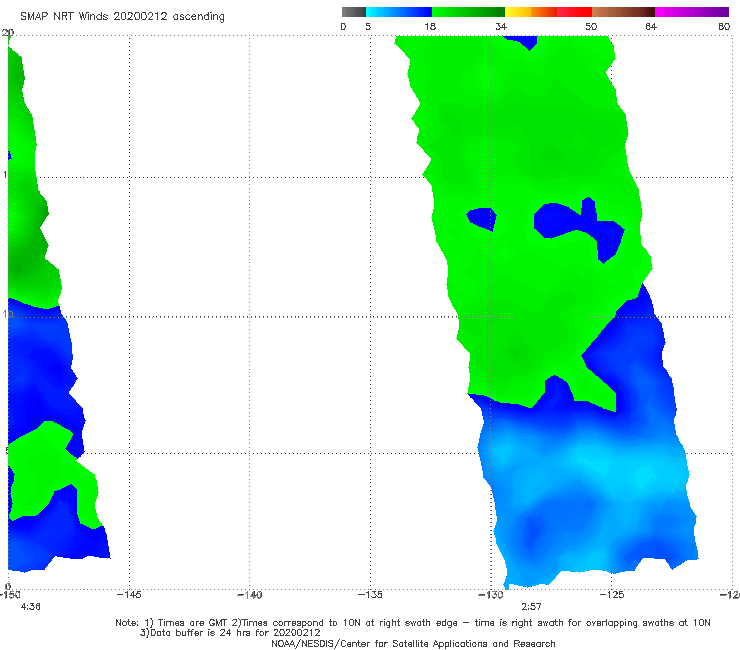Image resolution: width=740 pixels, height=650 pixels.
Task: Click the magenta-purple segment of the color bar
Action: point(692,12)
